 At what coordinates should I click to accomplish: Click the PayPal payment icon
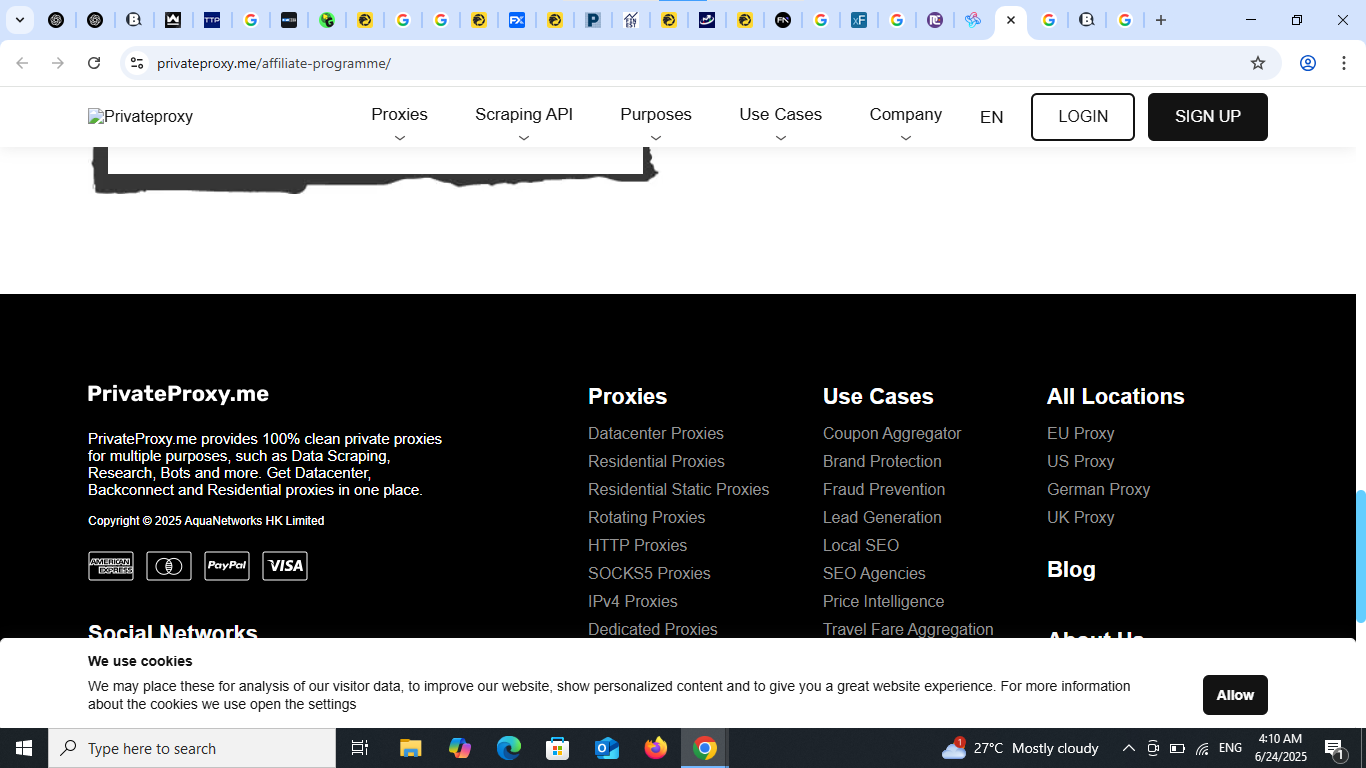[x=227, y=566]
